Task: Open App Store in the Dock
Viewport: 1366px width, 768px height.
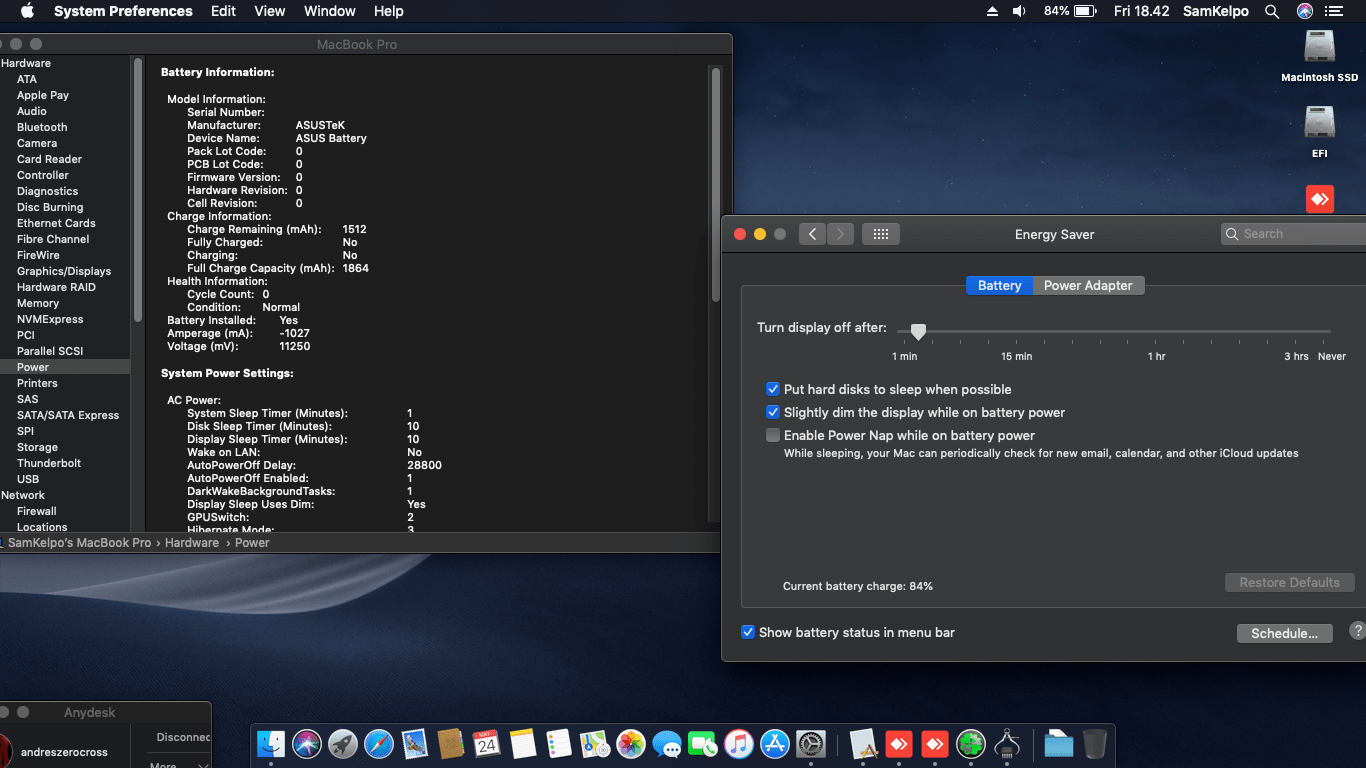Action: click(775, 743)
